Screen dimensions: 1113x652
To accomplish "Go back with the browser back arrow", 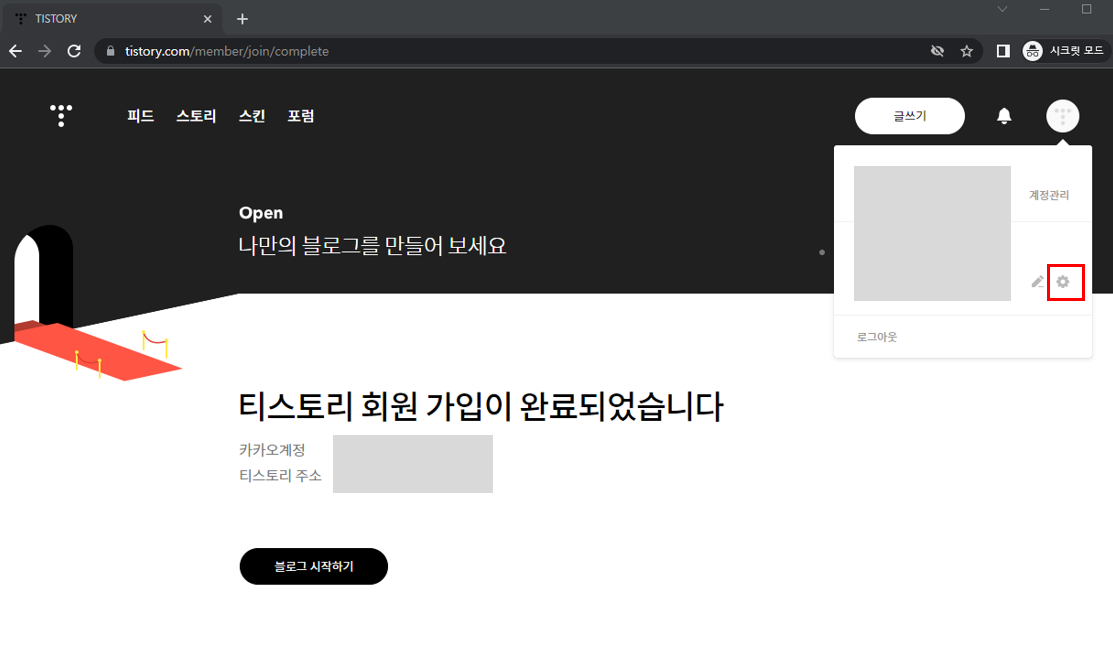I will coord(16,51).
